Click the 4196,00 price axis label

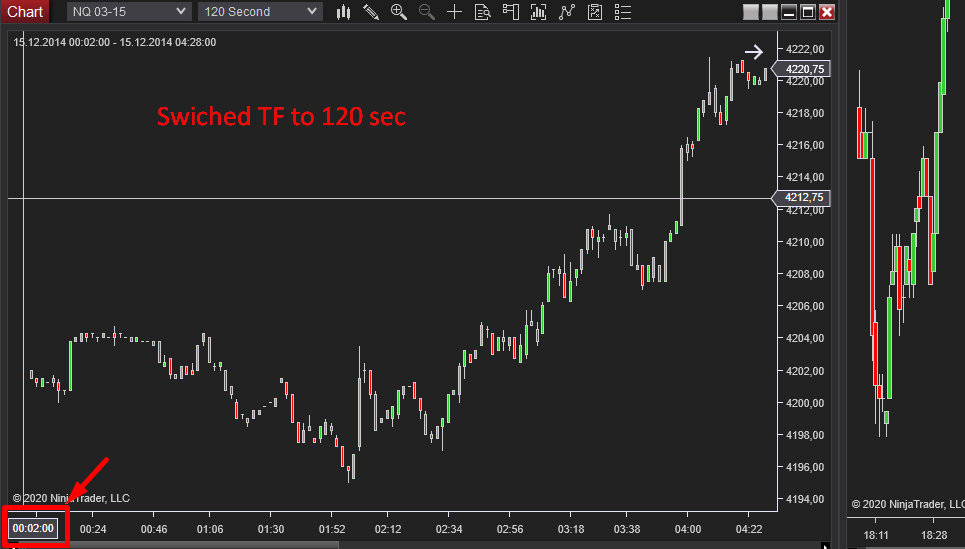(x=805, y=467)
